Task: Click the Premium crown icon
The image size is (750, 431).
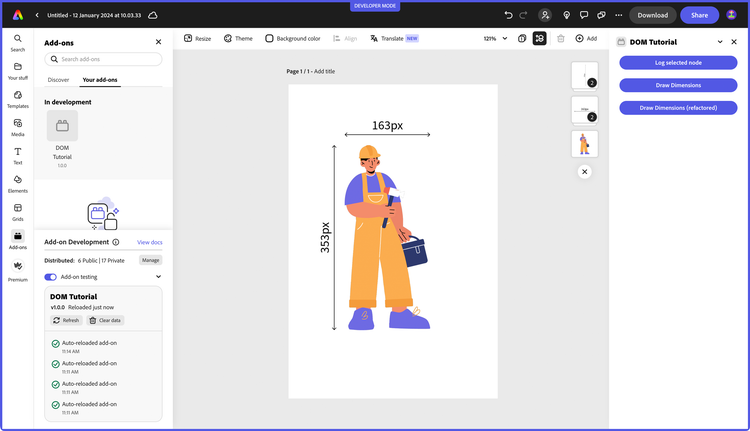Action: coord(18,269)
